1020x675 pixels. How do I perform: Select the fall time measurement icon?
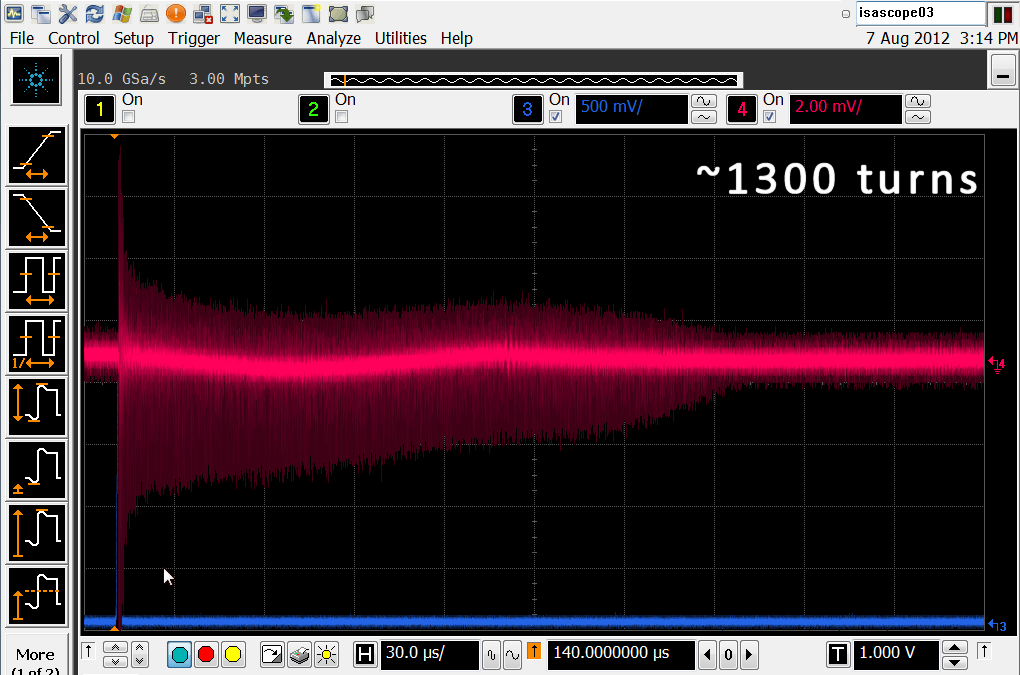click(37, 219)
